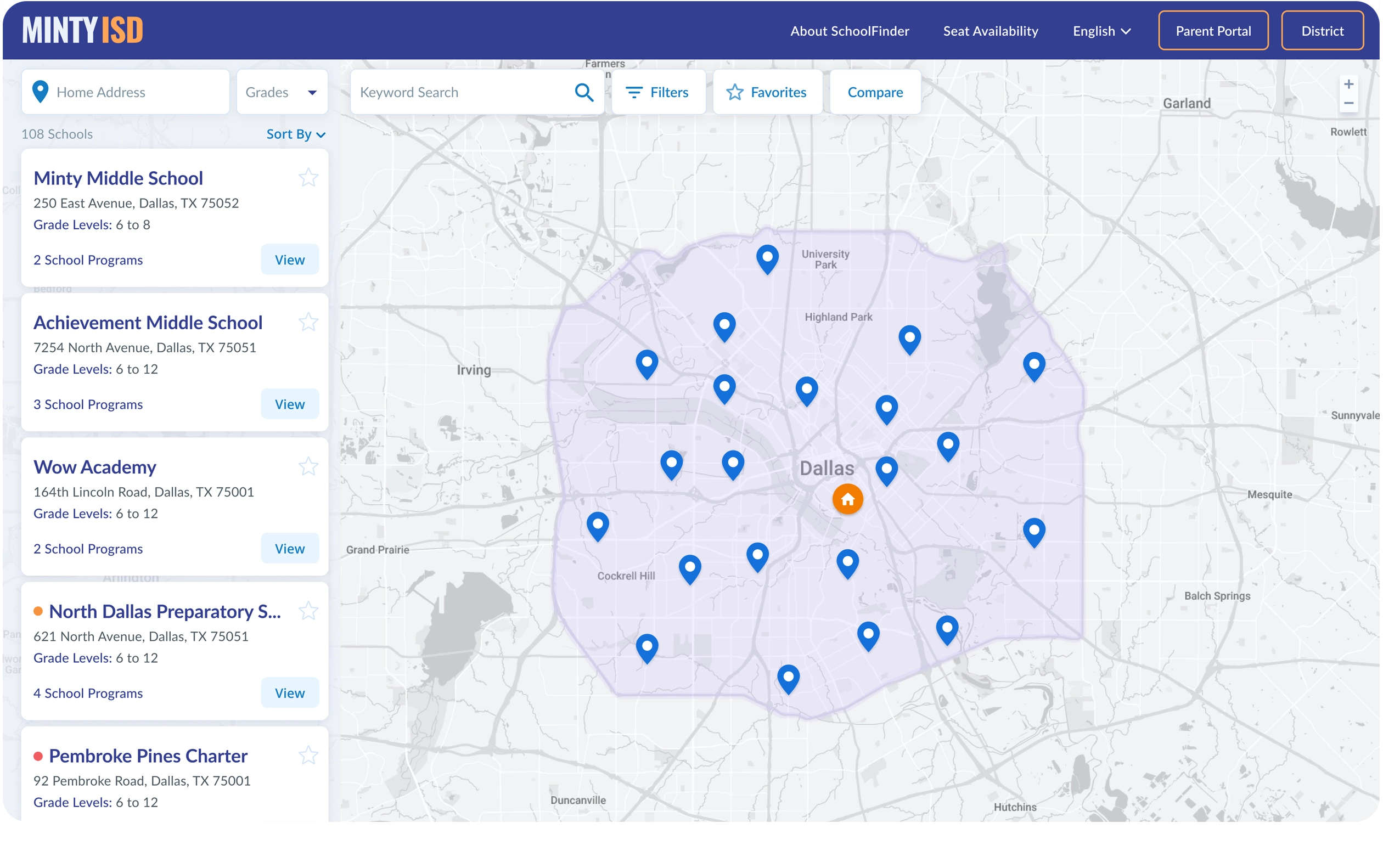Click the school pin near Cockrell Hill
Image resolution: width=1383 pixels, height=868 pixels.
pyautogui.click(x=689, y=568)
